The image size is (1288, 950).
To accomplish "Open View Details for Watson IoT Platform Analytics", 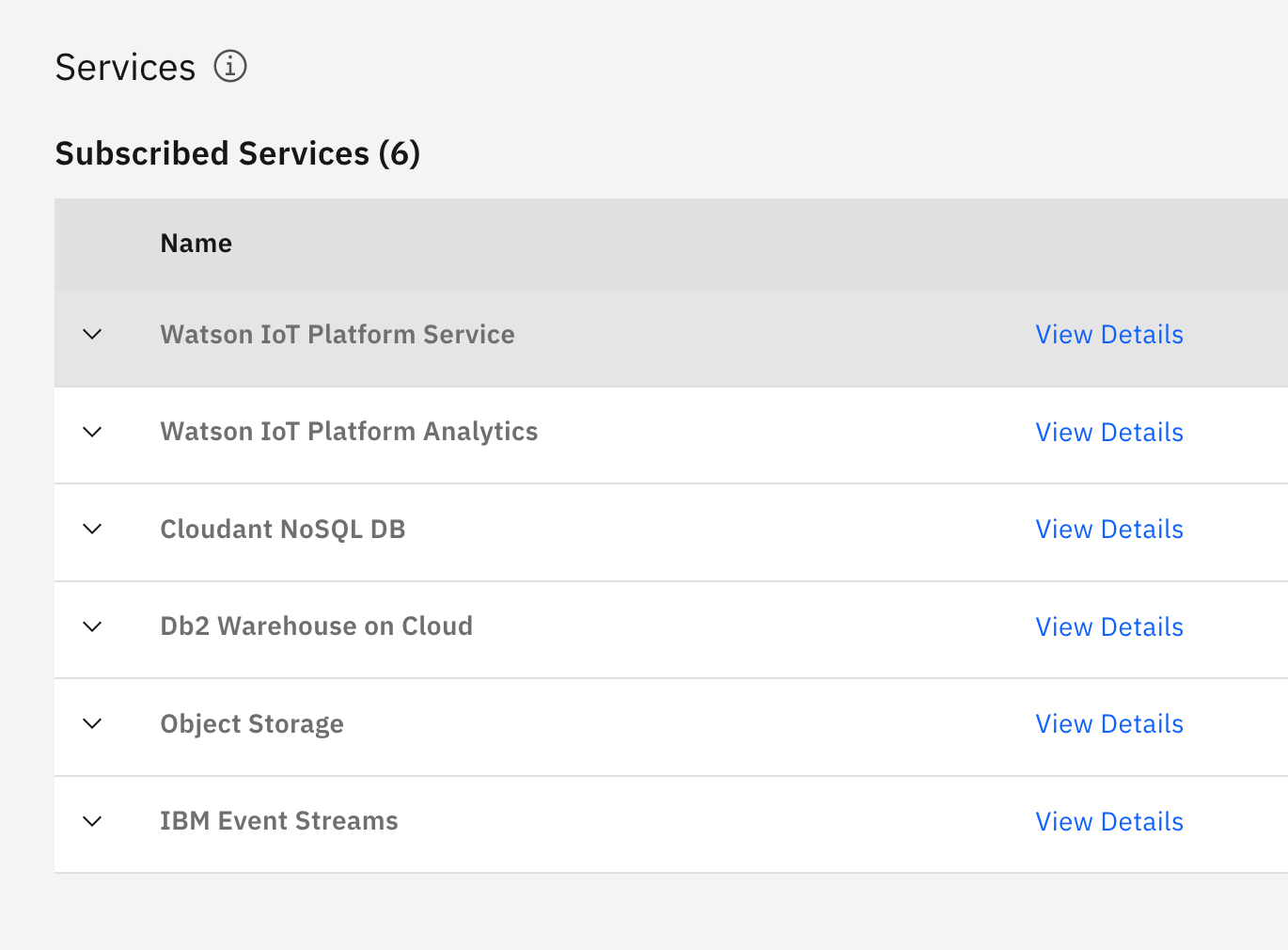I will pyautogui.click(x=1109, y=433).
